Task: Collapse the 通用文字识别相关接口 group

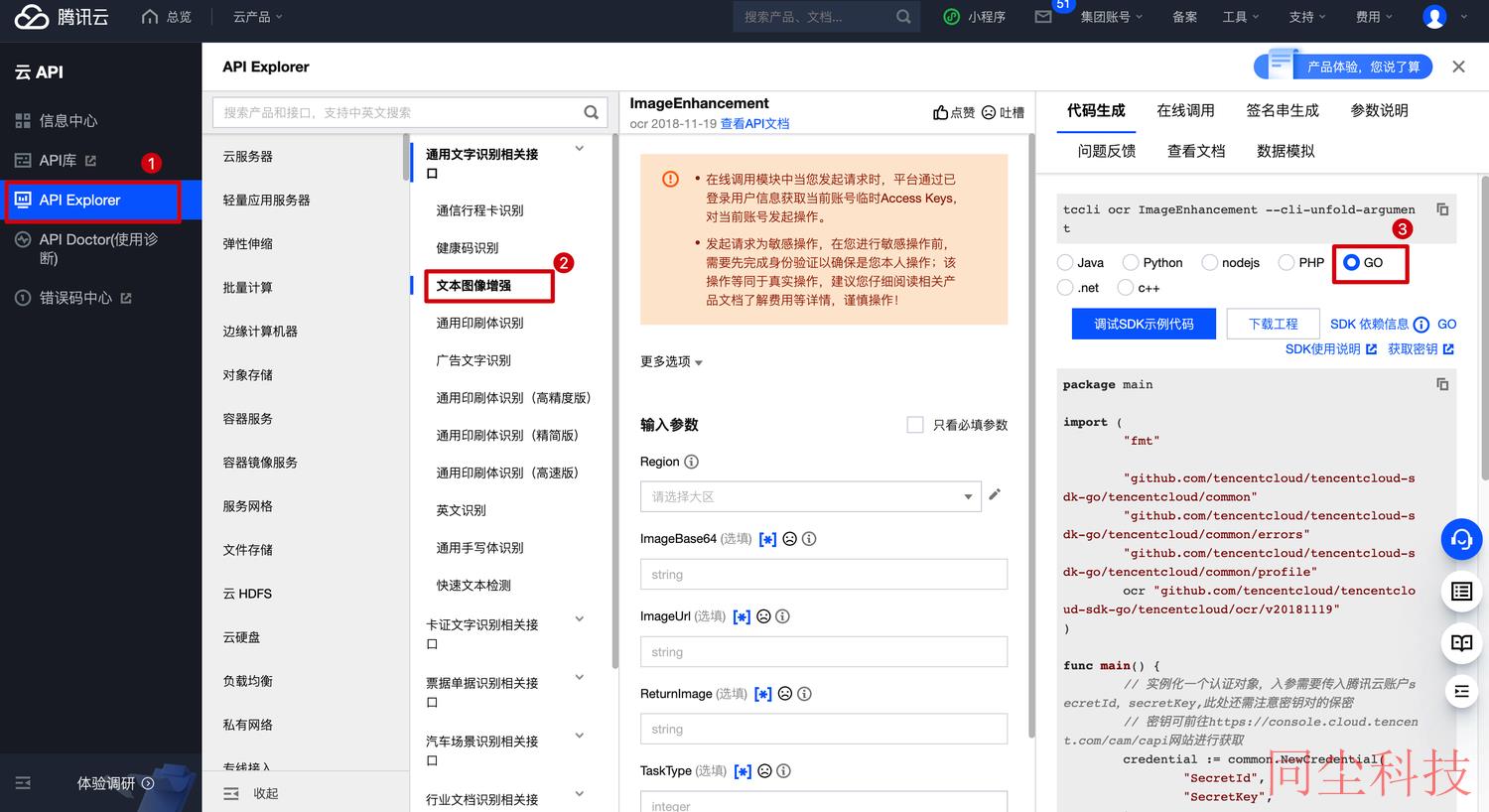Action: click(580, 149)
